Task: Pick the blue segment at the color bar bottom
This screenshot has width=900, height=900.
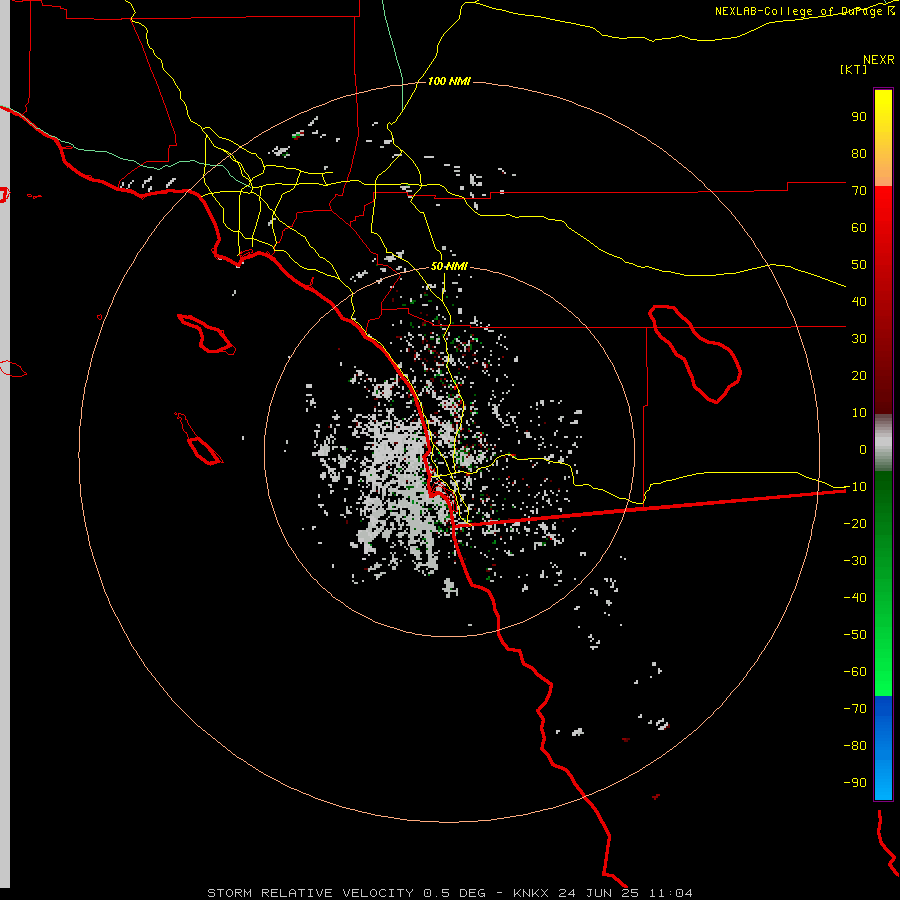Action: [x=883, y=748]
